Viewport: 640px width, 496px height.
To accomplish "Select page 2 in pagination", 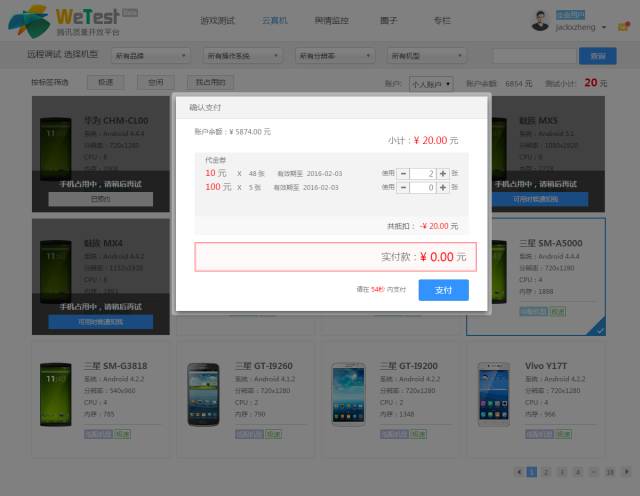I will [x=546, y=472].
